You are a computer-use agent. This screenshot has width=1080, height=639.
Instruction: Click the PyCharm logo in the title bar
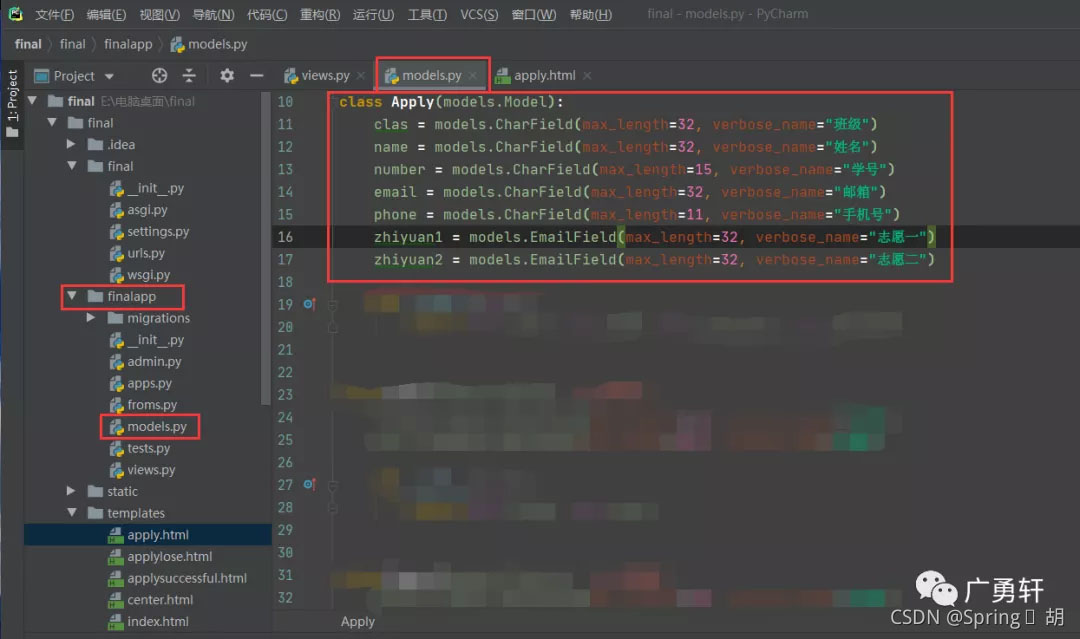click(15, 14)
